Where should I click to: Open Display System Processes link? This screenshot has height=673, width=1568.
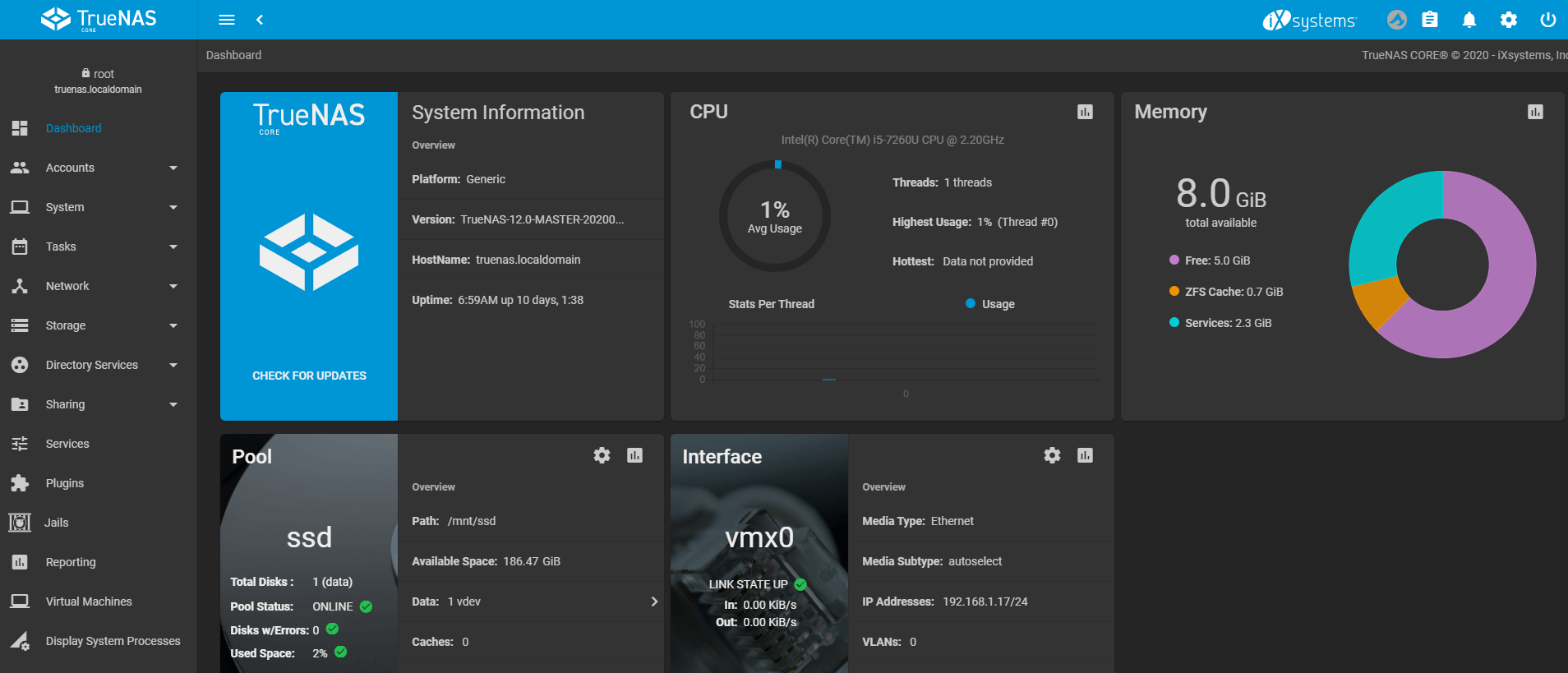[x=99, y=641]
